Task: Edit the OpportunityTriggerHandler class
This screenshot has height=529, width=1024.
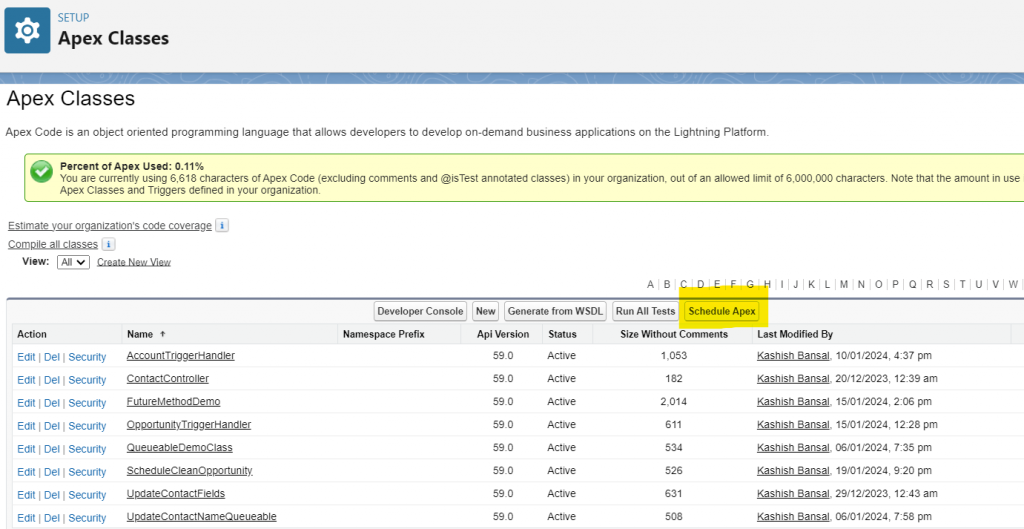Action: tap(26, 425)
